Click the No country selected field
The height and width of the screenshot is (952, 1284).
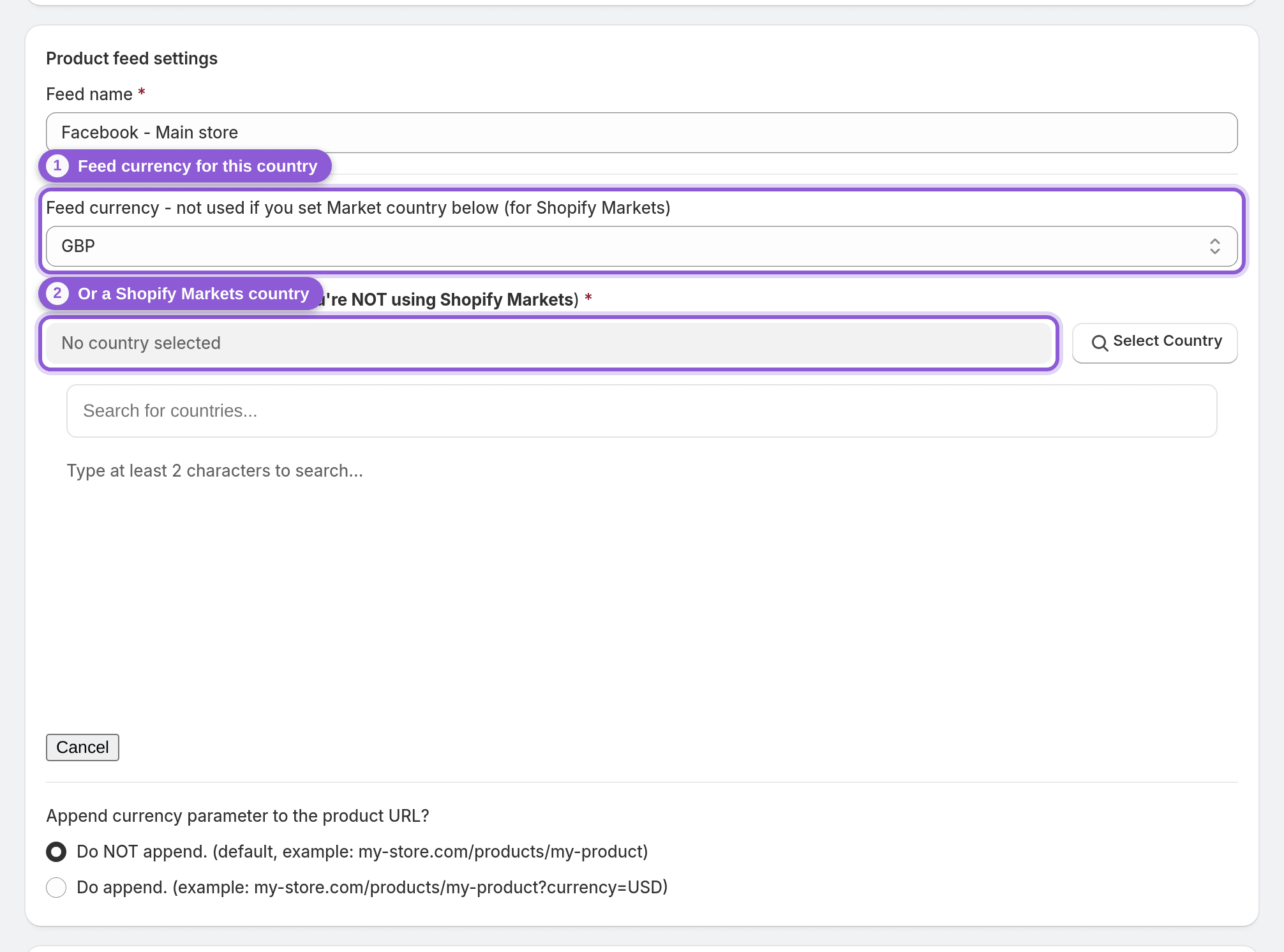549,343
